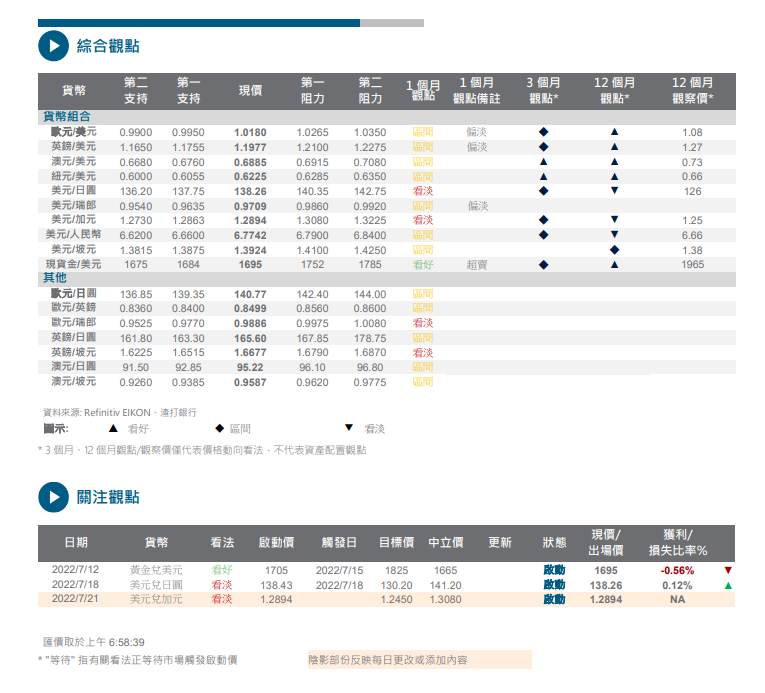The width and height of the screenshot is (765, 693).
Task: Click 3-month diamond in 歐元/美元 row
Action: [543, 132]
